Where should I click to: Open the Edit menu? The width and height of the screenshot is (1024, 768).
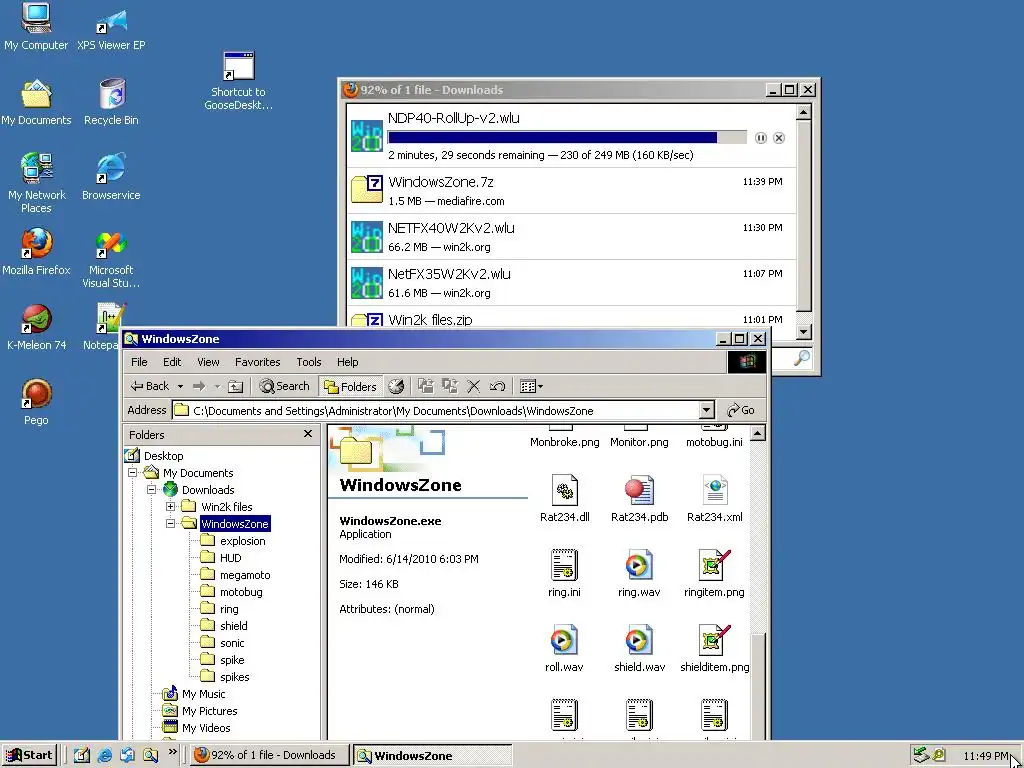[x=172, y=362]
